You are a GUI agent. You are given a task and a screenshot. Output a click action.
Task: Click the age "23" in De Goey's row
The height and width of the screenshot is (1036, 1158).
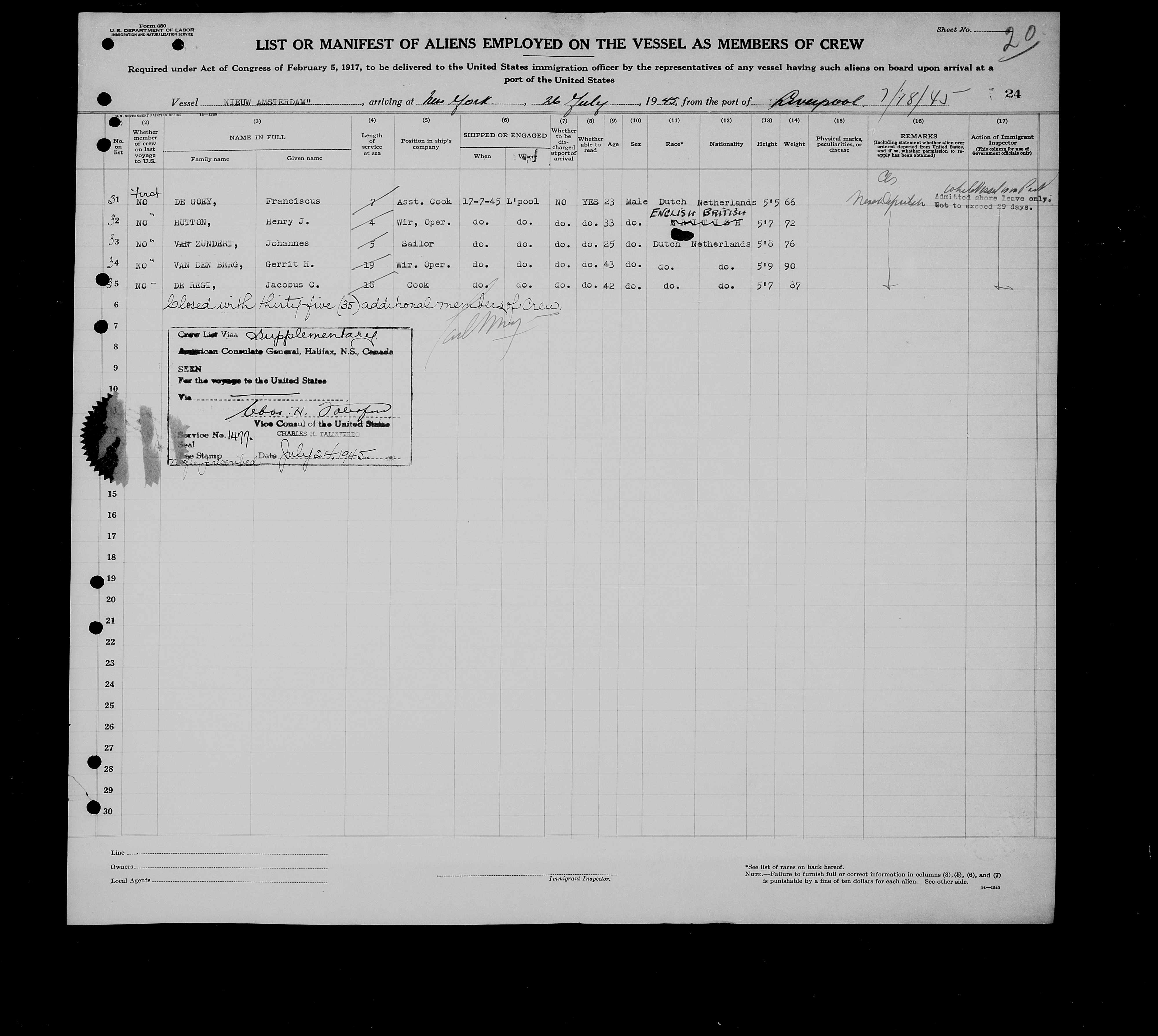pos(610,202)
